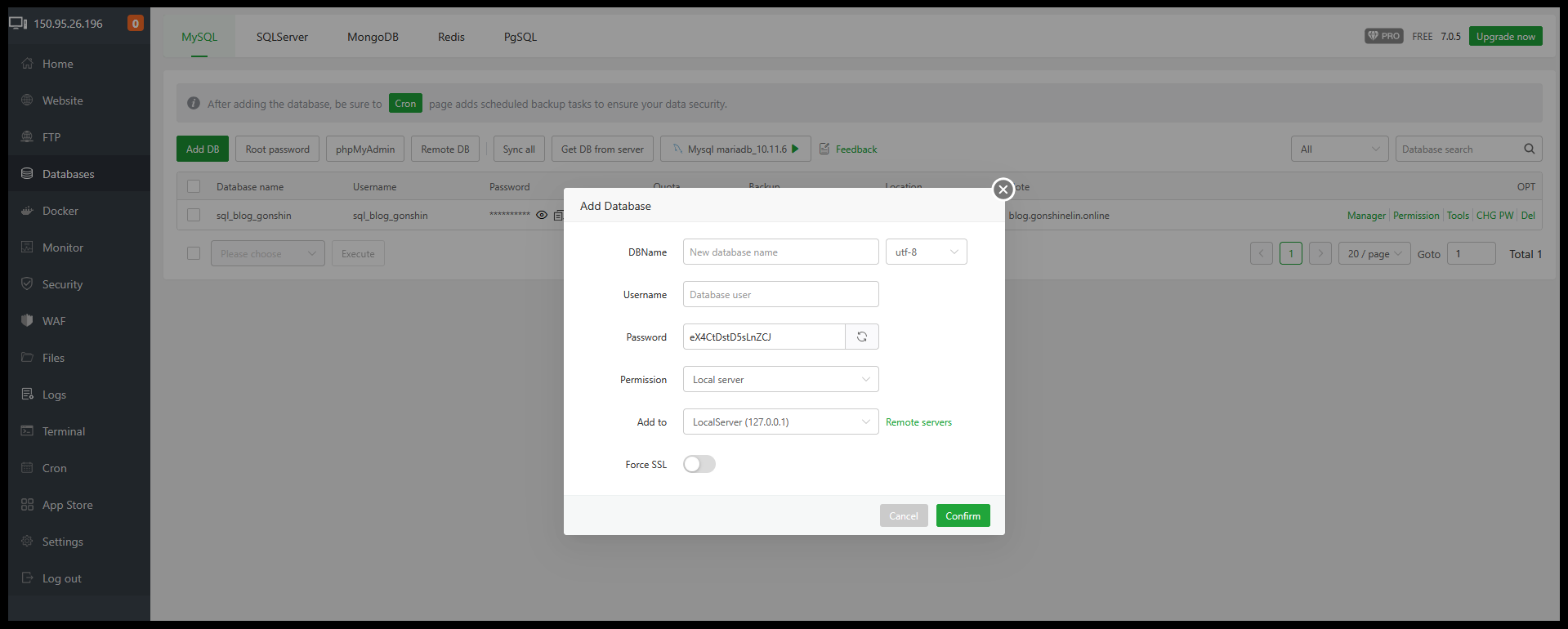Viewport: 1568px width, 629px height.
Task: Open the App Store grid icon
Action: [x=27, y=505]
